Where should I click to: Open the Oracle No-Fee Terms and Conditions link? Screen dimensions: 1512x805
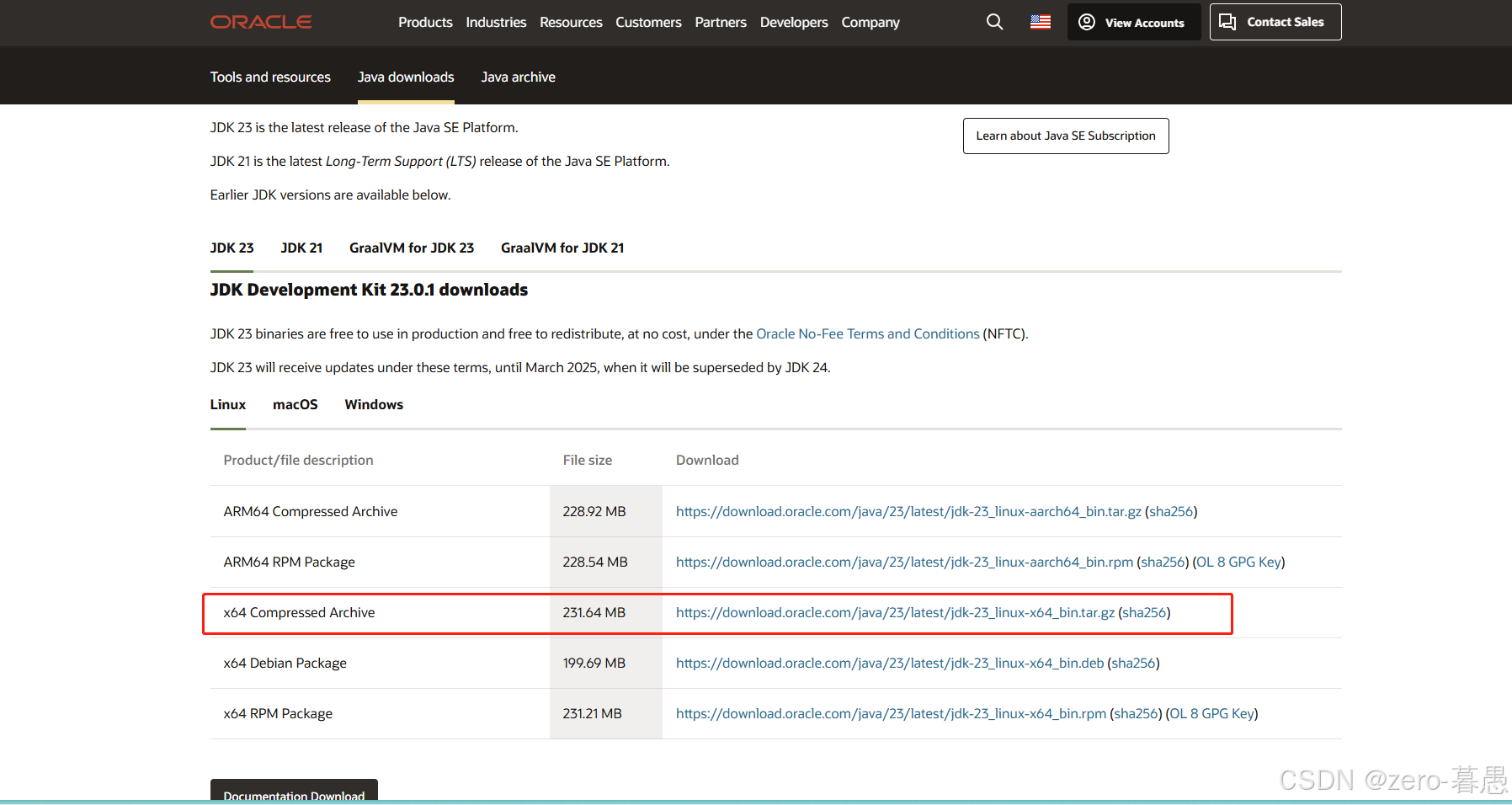[867, 333]
